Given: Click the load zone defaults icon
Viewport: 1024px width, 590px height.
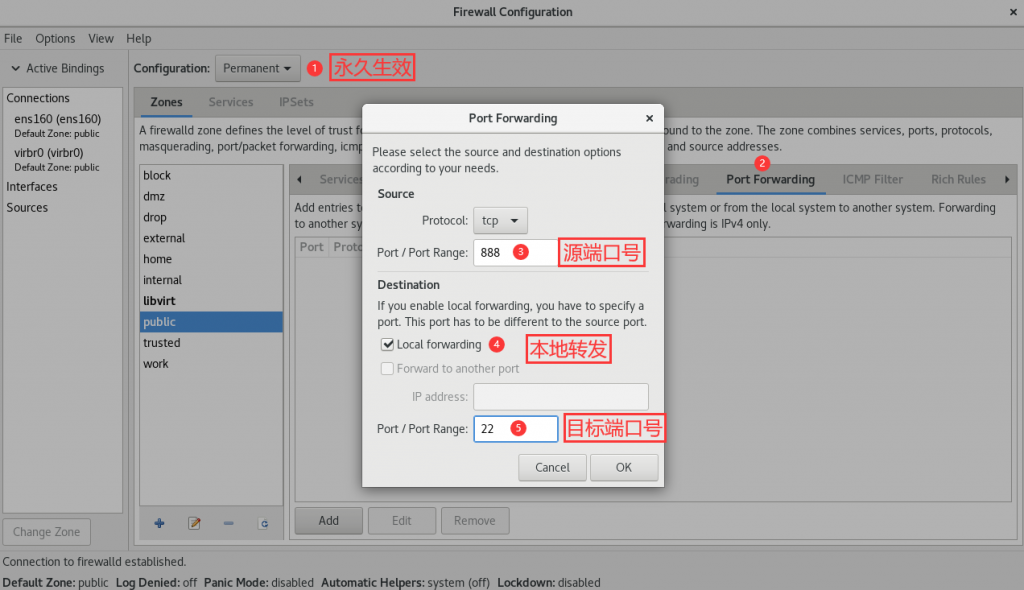Looking at the screenshot, I should point(263,523).
